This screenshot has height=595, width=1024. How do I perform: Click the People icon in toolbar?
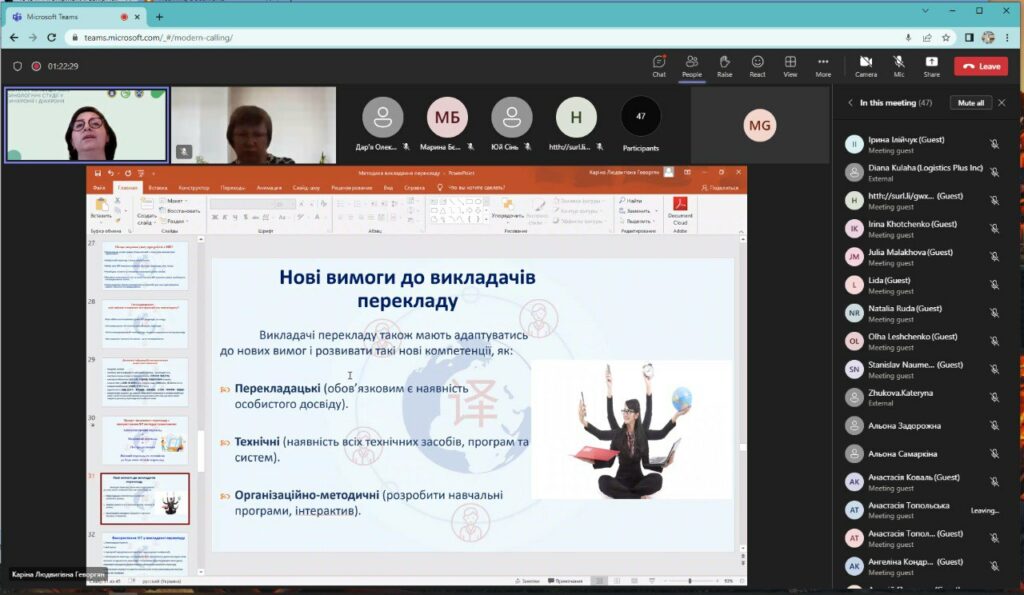(691, 65)
